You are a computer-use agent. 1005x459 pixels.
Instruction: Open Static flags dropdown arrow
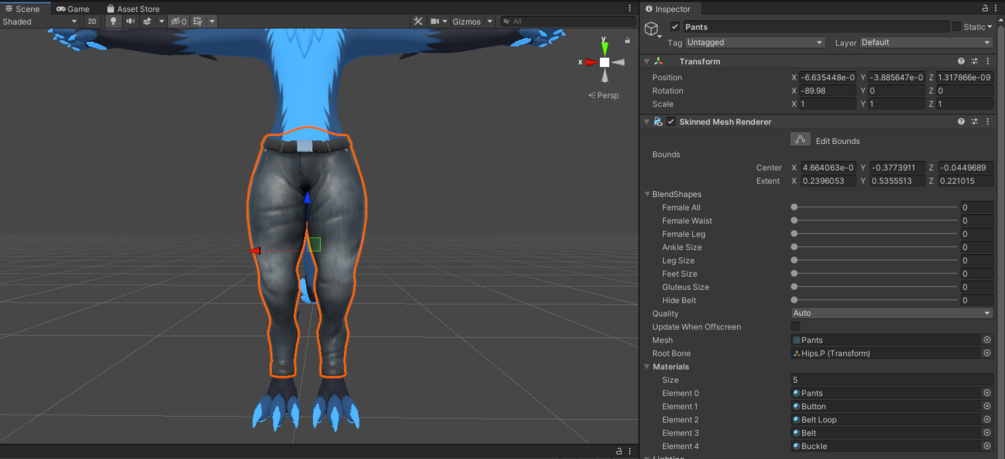pos(990,27)
